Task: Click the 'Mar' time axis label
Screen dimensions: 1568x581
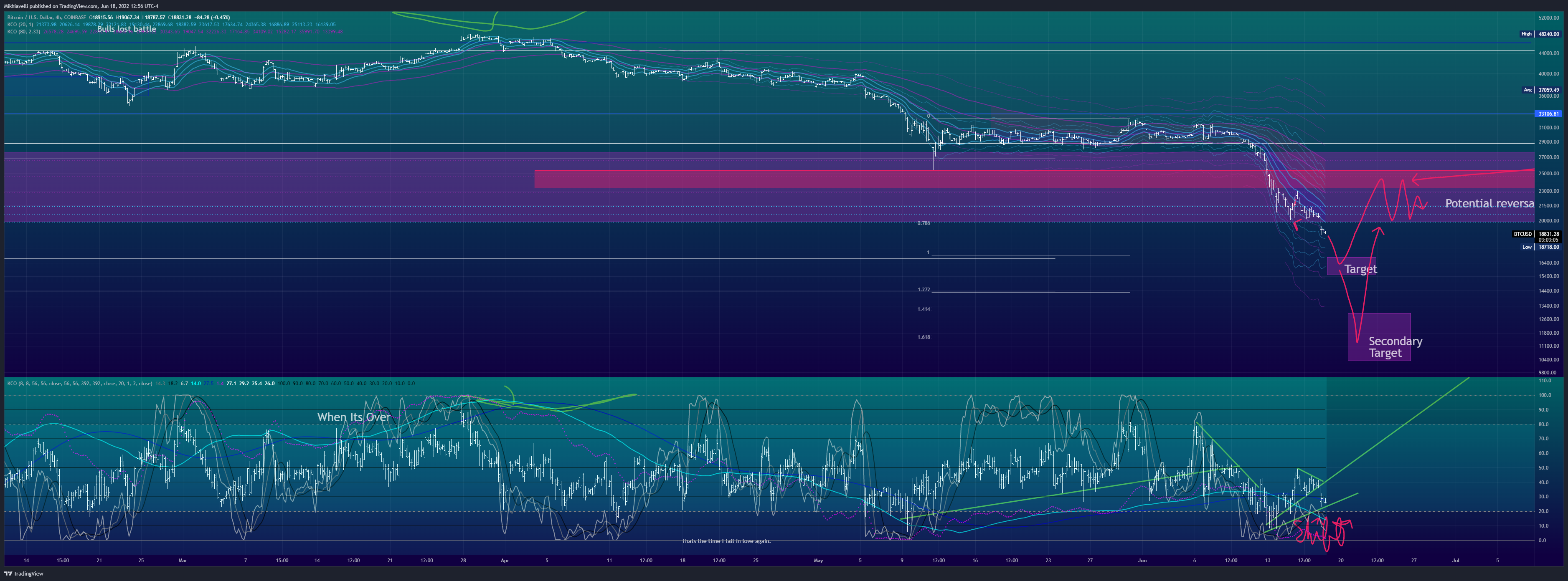Action: (183, 560)
